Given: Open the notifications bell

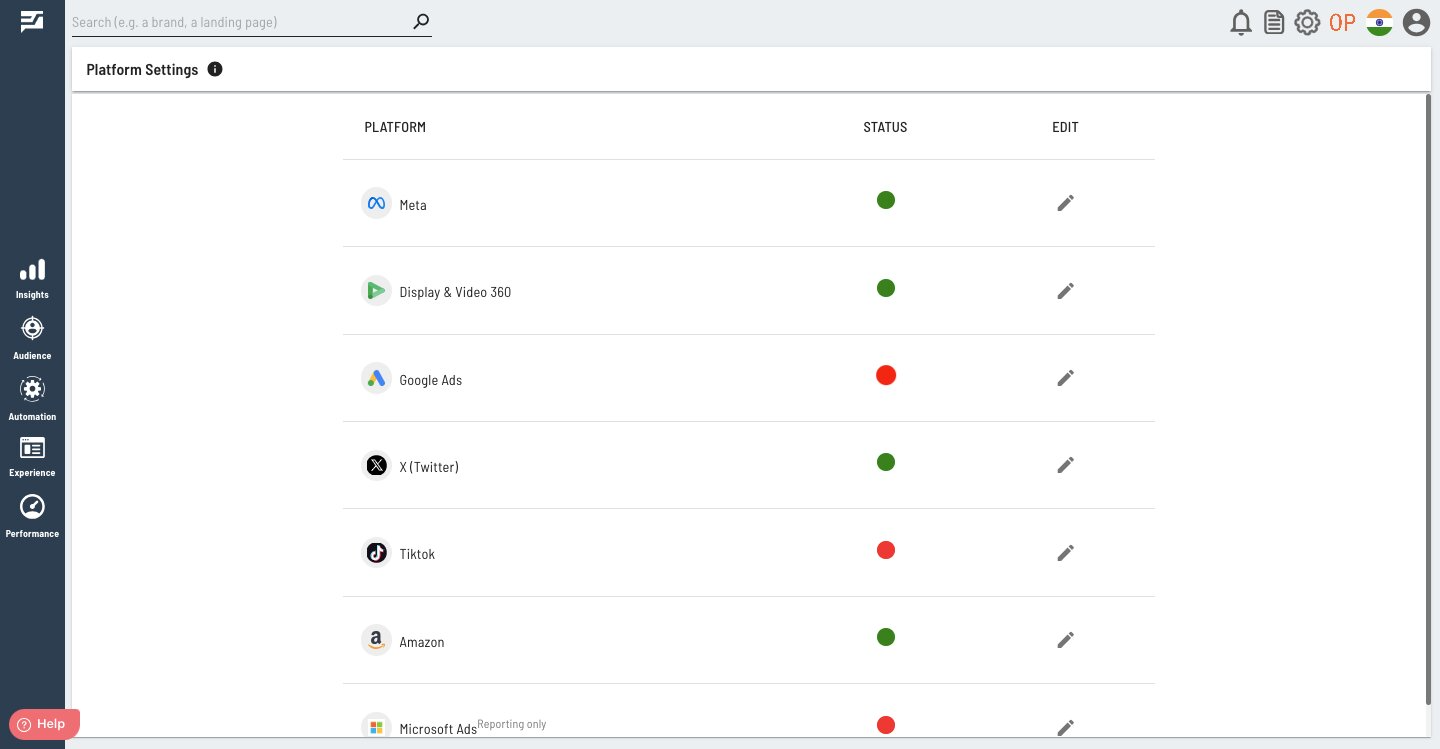Looking at the screenshot, I should click(x=1241, y=22).
